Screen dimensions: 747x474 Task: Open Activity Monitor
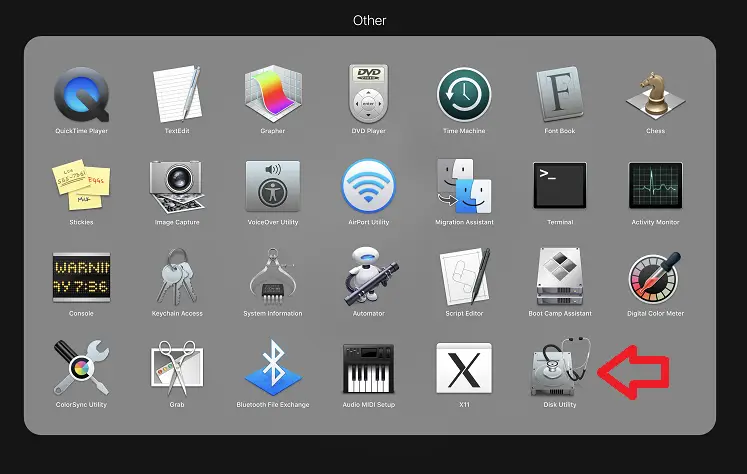pyautogui.click(x=656, y=185)
